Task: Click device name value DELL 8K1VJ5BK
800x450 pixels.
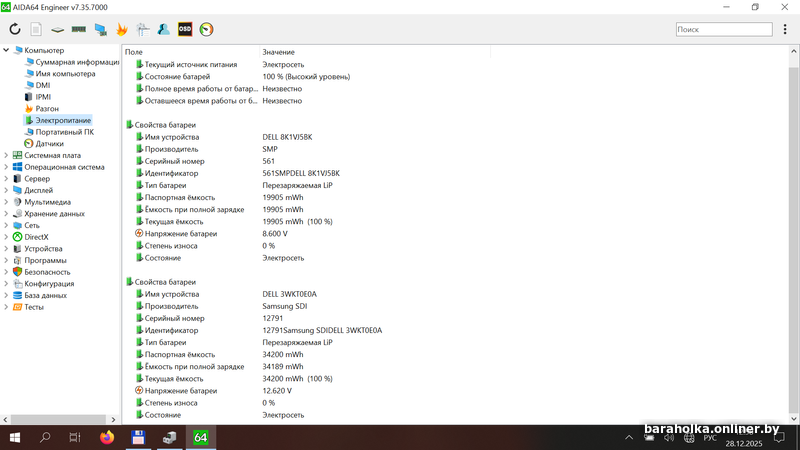Action: pos(287,137)
